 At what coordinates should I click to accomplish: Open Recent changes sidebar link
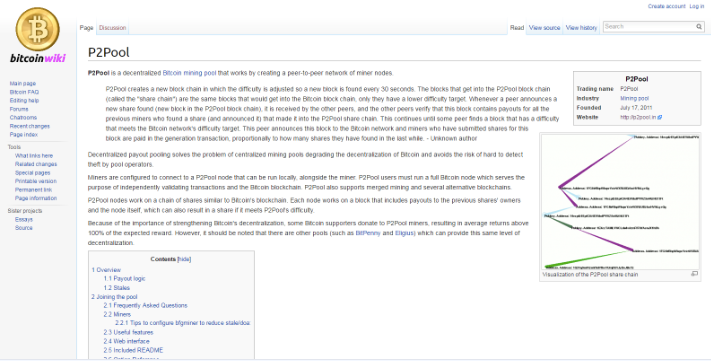29,126
